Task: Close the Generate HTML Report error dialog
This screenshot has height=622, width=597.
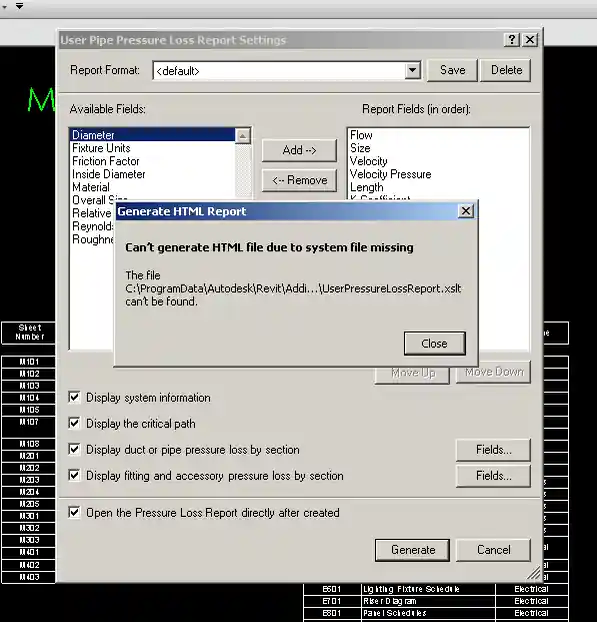Action: [x=434, y=343]
